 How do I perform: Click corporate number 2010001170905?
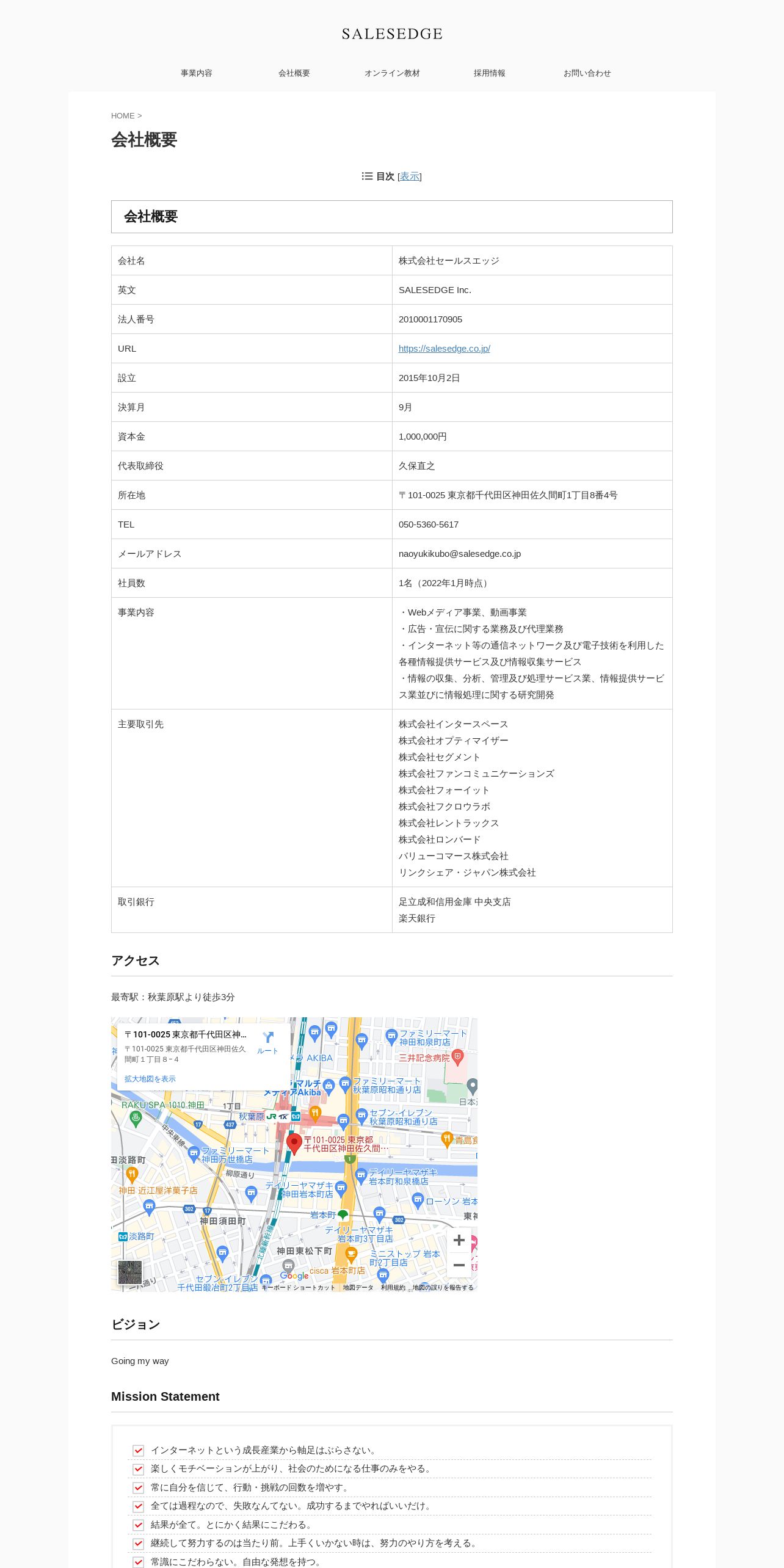[430, 319]
